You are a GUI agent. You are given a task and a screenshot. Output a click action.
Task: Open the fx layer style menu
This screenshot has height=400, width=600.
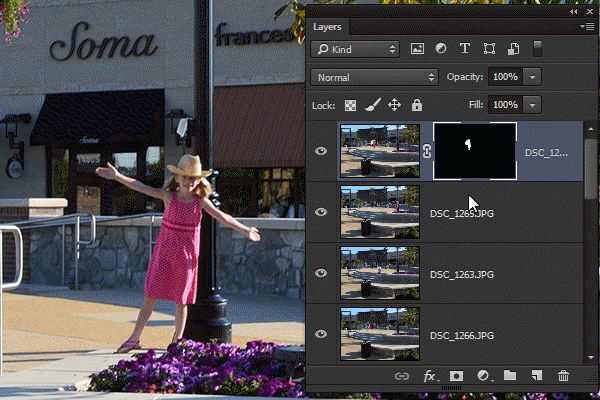point(430,376)
